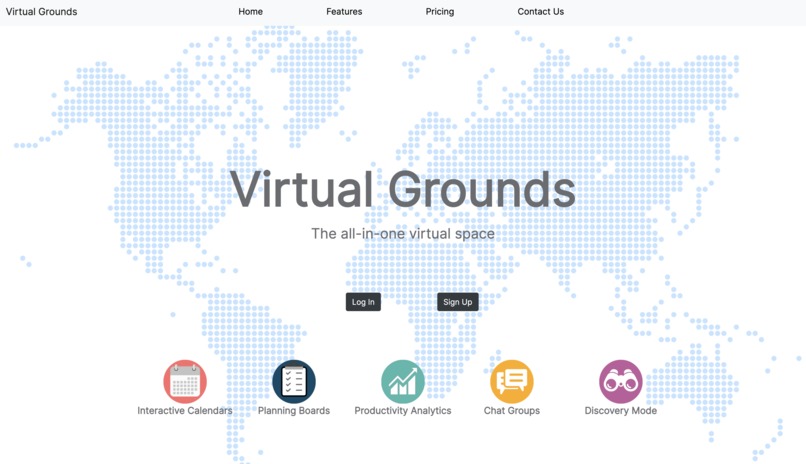
Task: Click the Productivity Analytics label
Action: [402, 411]
